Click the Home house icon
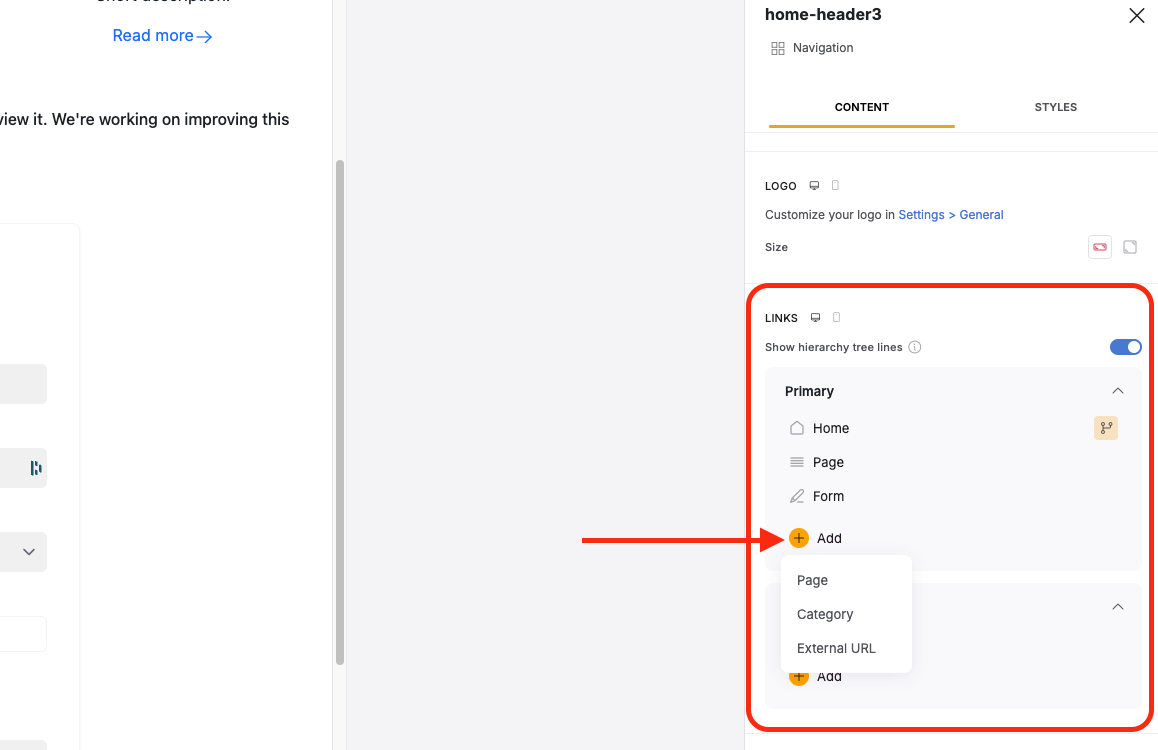 click(x=797, y=428)
